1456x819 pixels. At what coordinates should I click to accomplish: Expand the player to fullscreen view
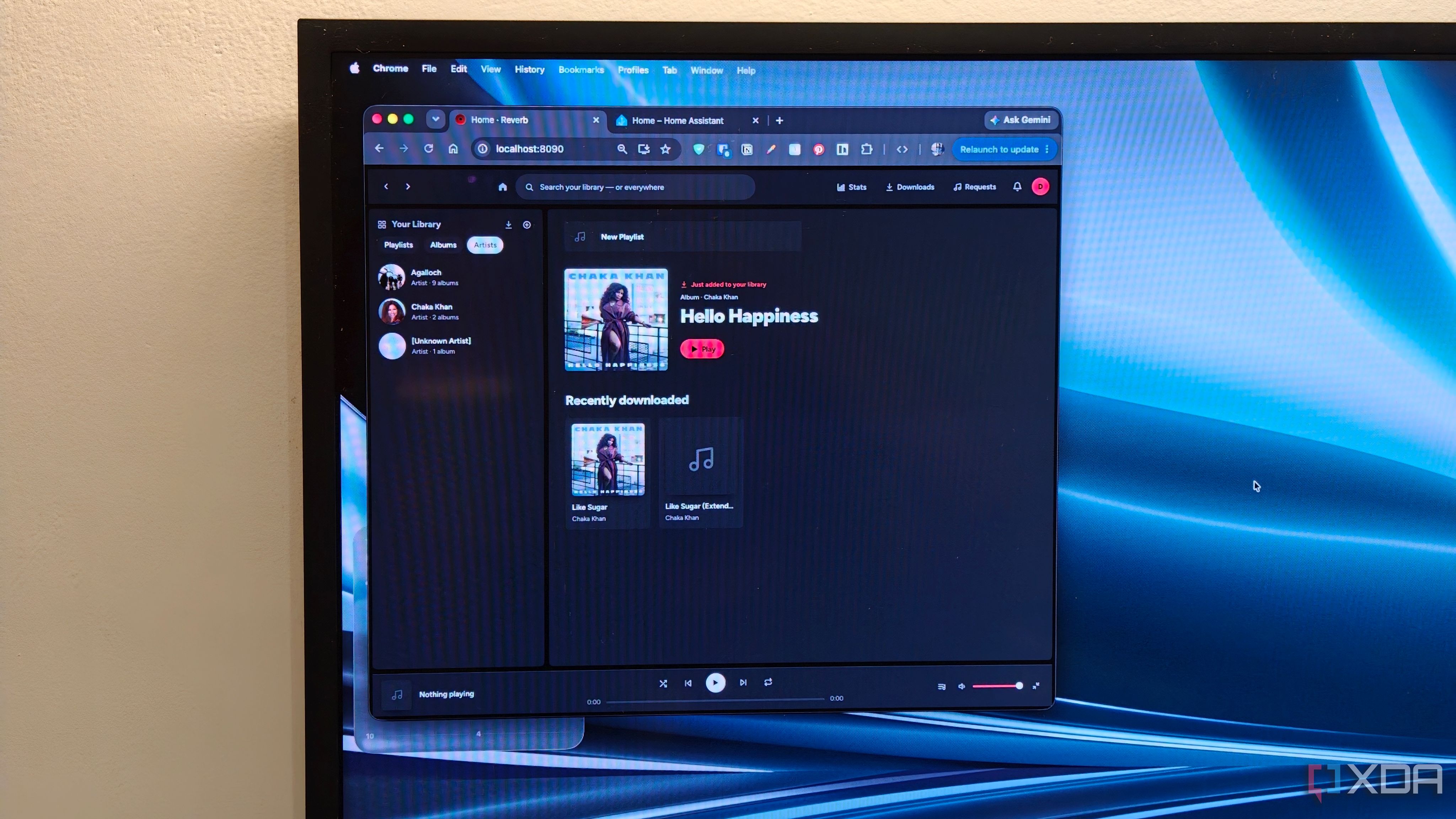point(1036,686)
